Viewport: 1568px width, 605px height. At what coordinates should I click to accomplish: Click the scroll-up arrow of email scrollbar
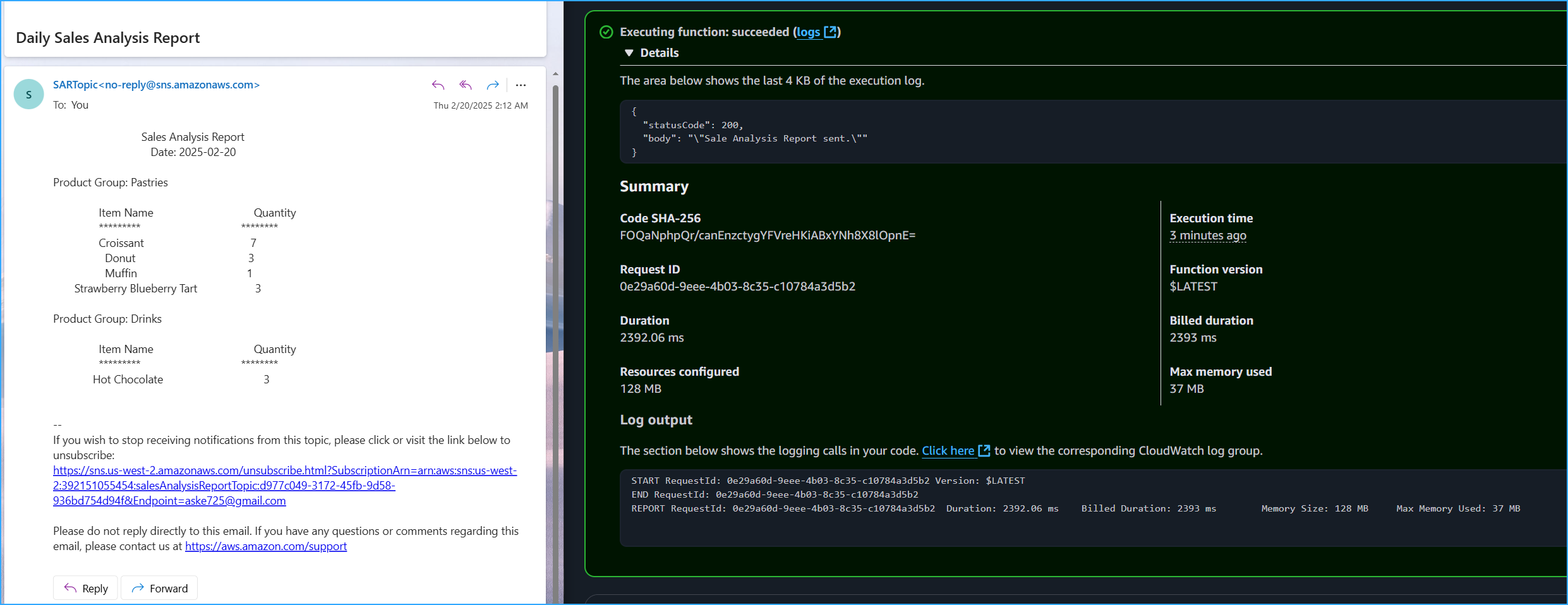click(555, 74)
